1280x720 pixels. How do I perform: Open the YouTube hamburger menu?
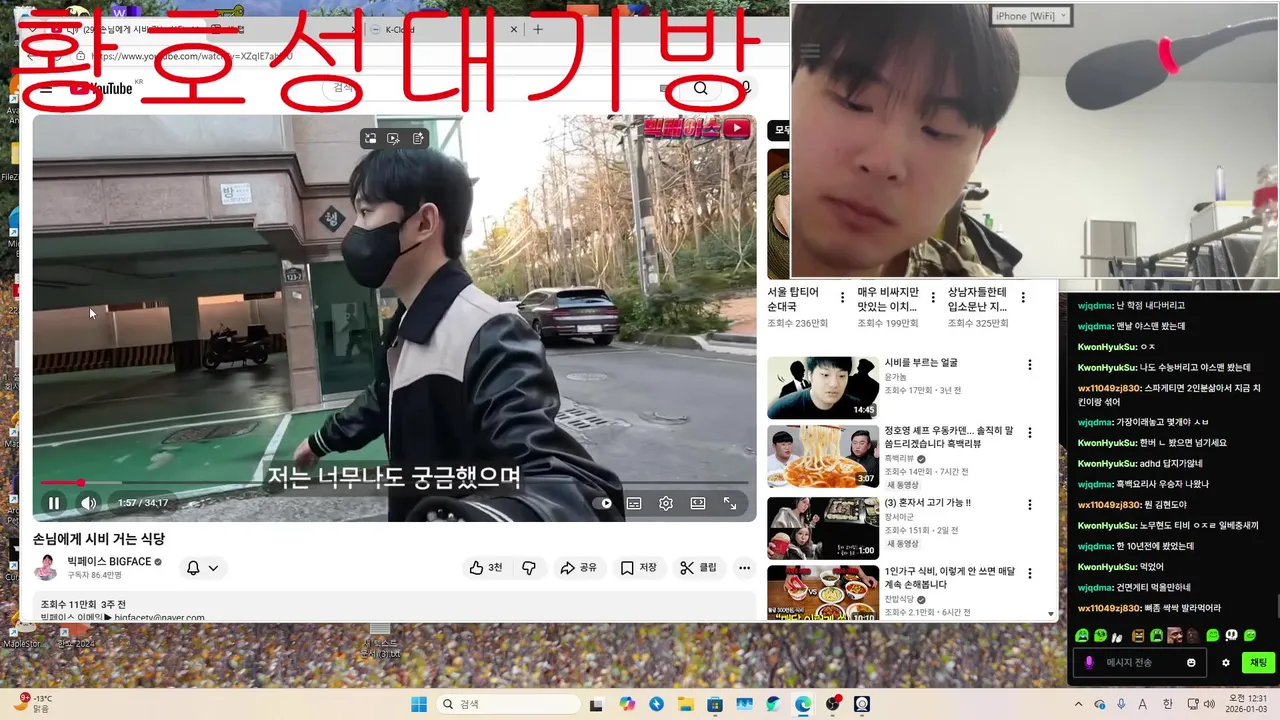point(46,89)
